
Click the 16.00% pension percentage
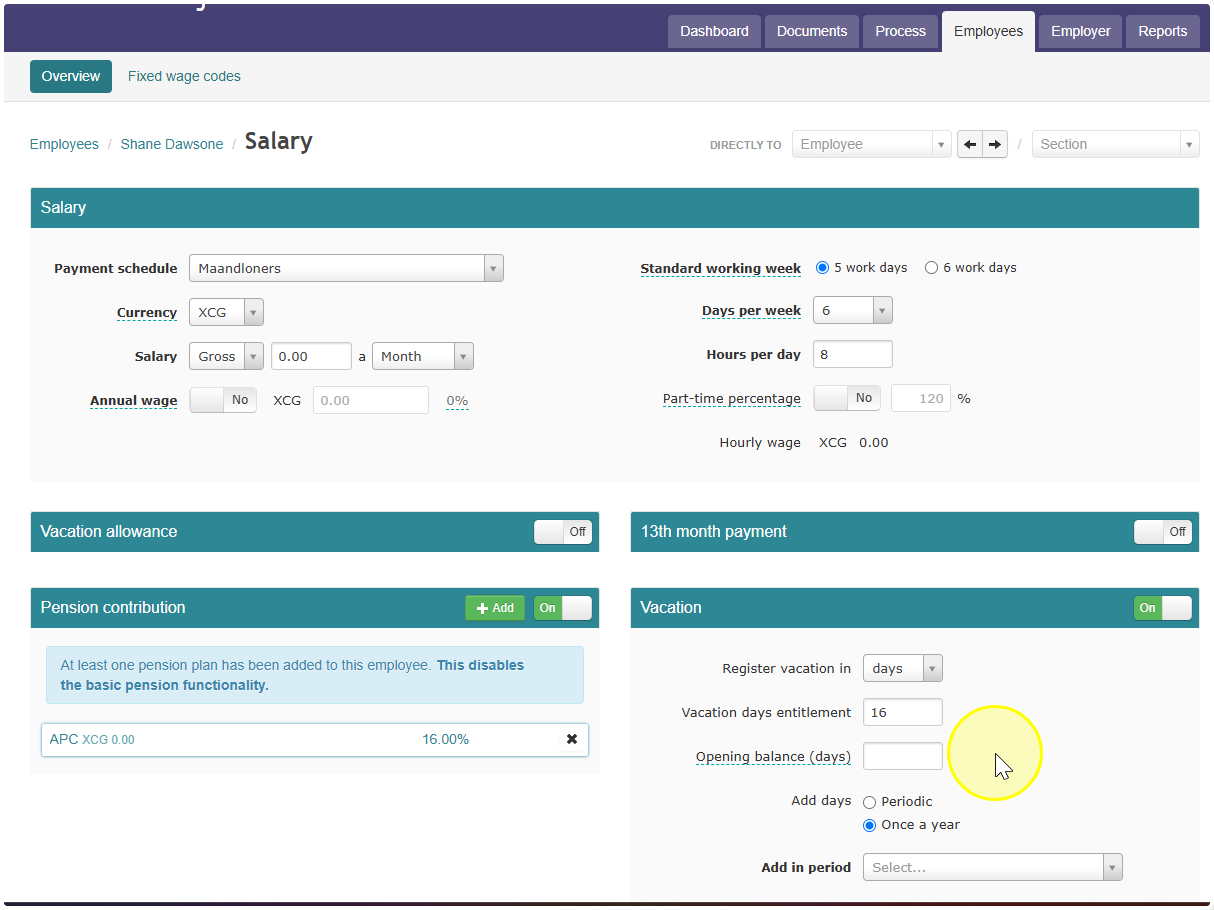[445, 739]
